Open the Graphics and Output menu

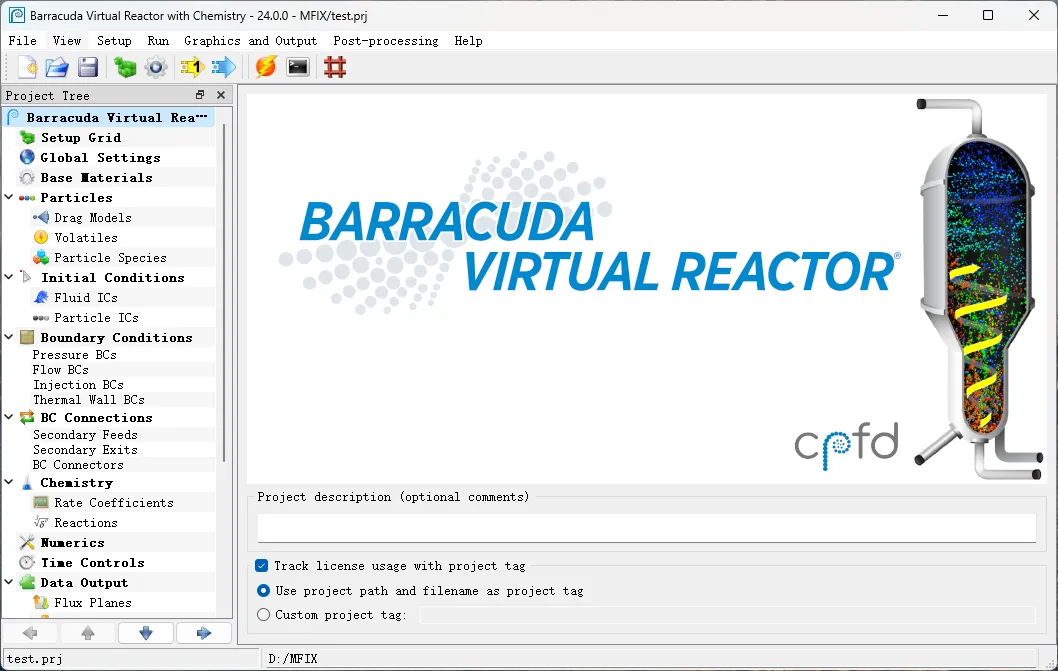click(x=250, y=41)
